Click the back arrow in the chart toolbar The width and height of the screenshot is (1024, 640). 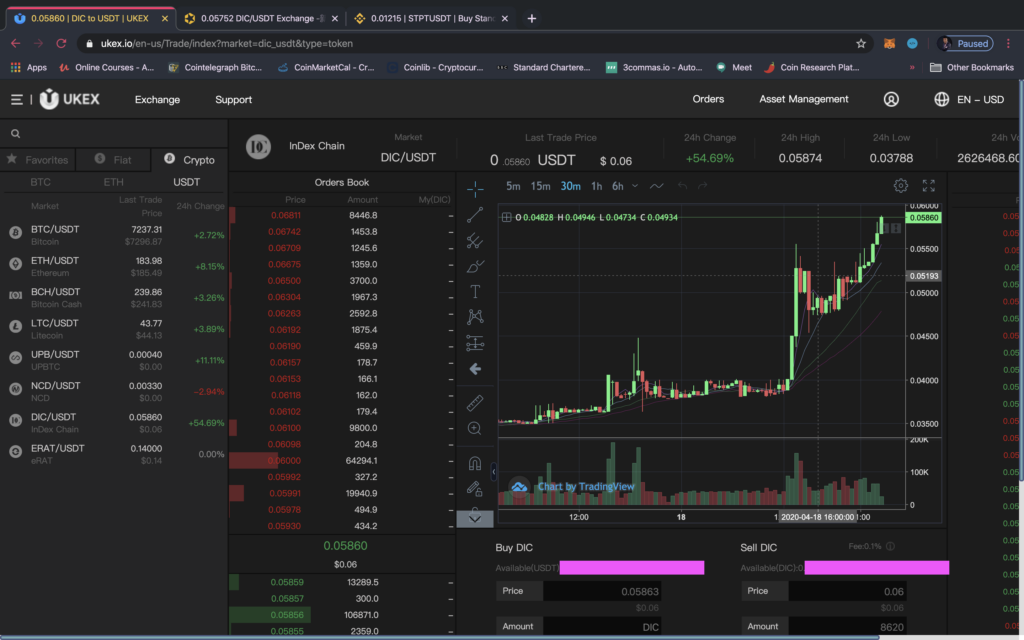[475, 369]
